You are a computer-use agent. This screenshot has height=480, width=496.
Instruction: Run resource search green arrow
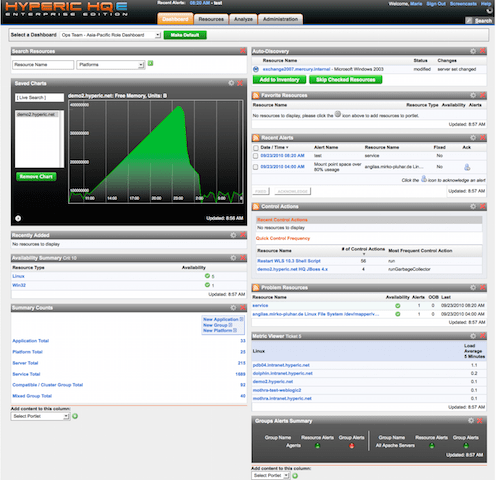tap(151, 63)
